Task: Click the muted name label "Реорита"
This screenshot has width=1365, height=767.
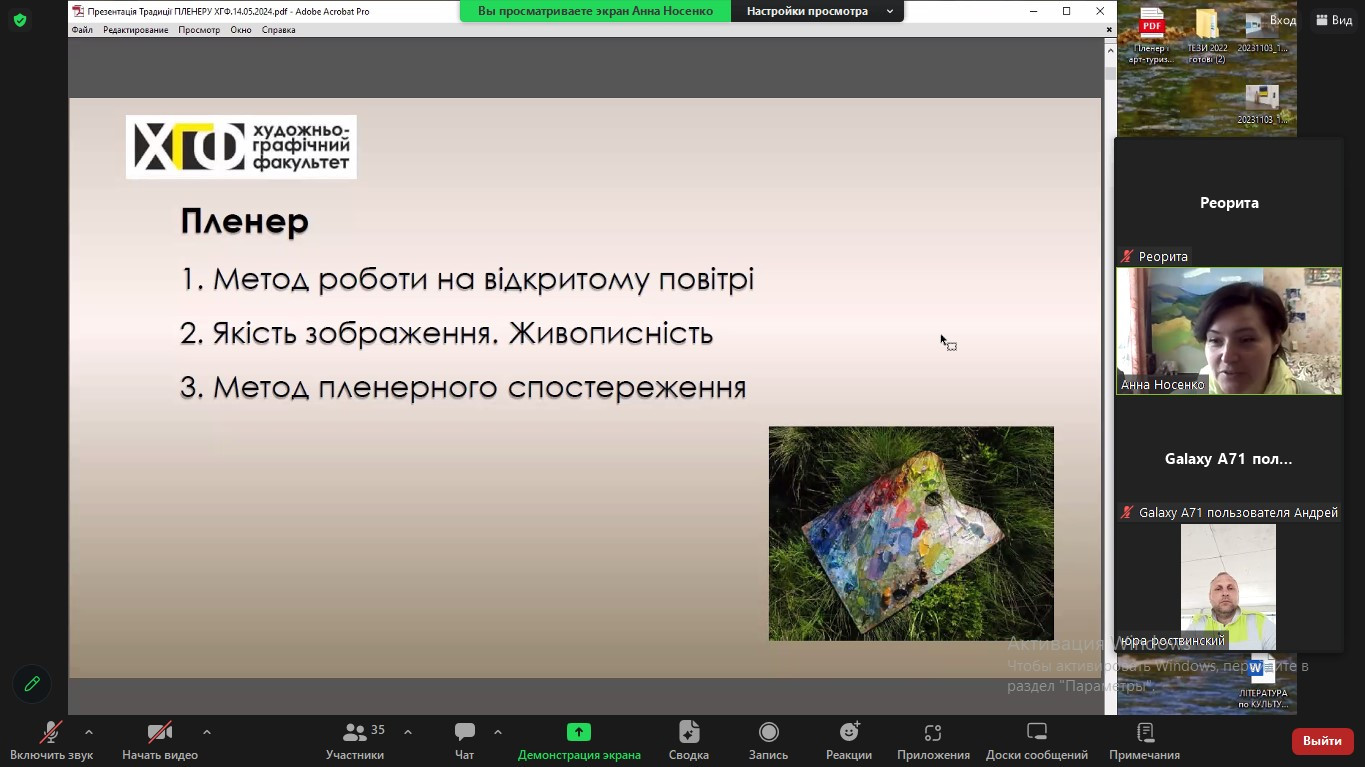Action: click(1163, 257)
